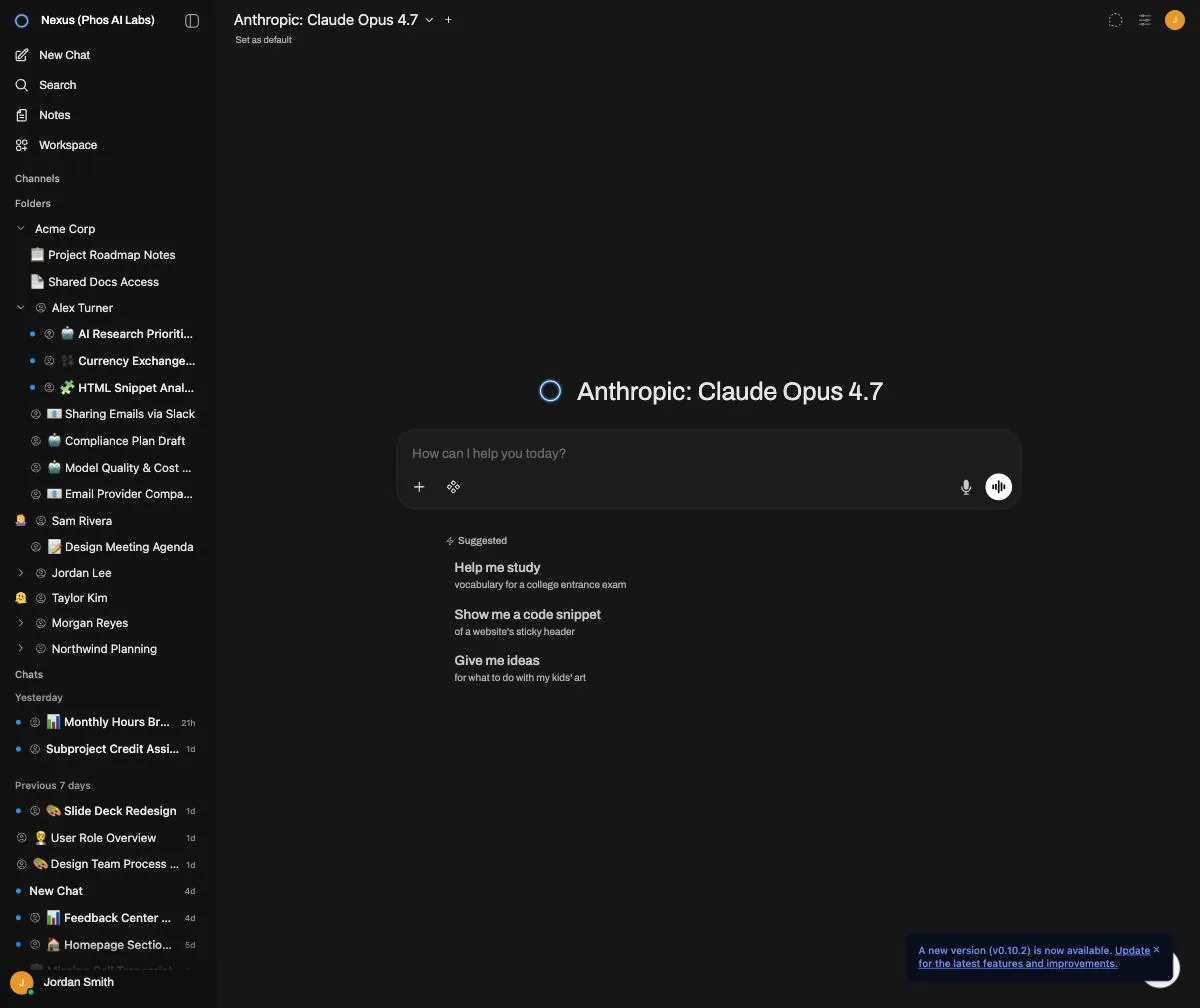Open Currency Exchange chat
Viewport: 1200px width, 1008px height.
coord(116,361)
